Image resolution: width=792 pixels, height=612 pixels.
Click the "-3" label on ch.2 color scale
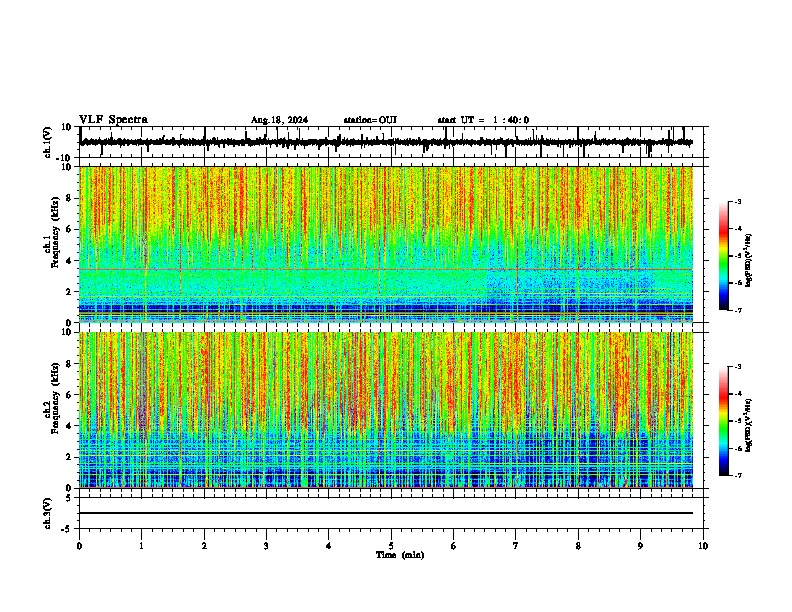pyautogui.click(x=737, y=367)
